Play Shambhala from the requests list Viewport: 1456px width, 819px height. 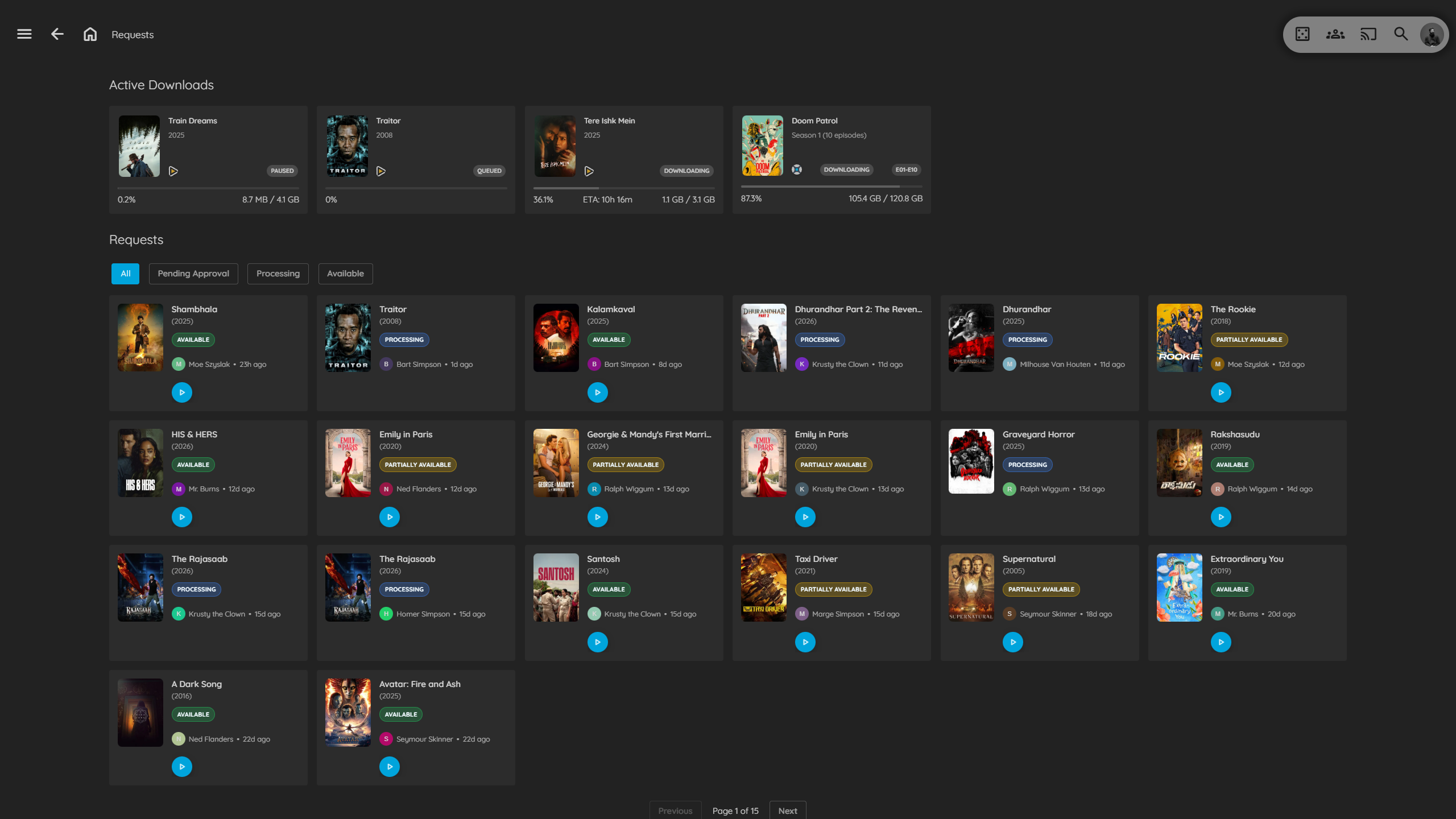point(182,392)
